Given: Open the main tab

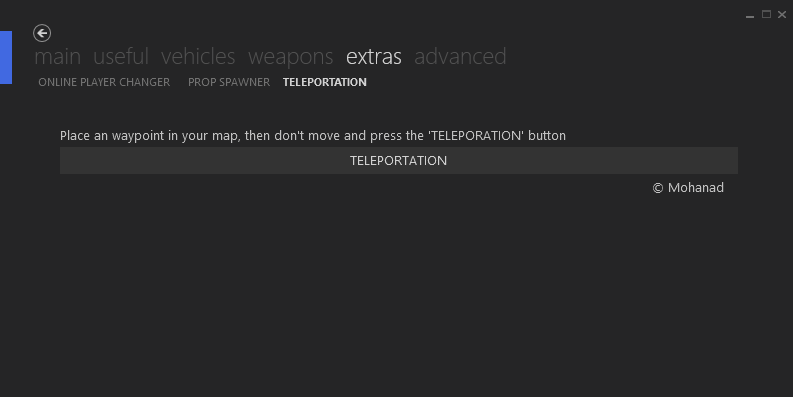Looking at the screenshot, I should pyautogui.click(x=58, y=57).
